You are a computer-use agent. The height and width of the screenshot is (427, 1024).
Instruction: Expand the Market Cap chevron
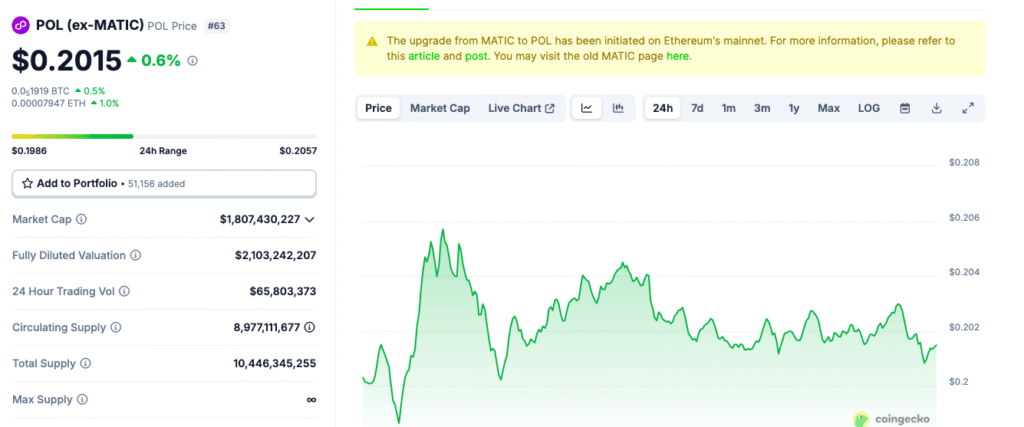[x=310, y=219]
